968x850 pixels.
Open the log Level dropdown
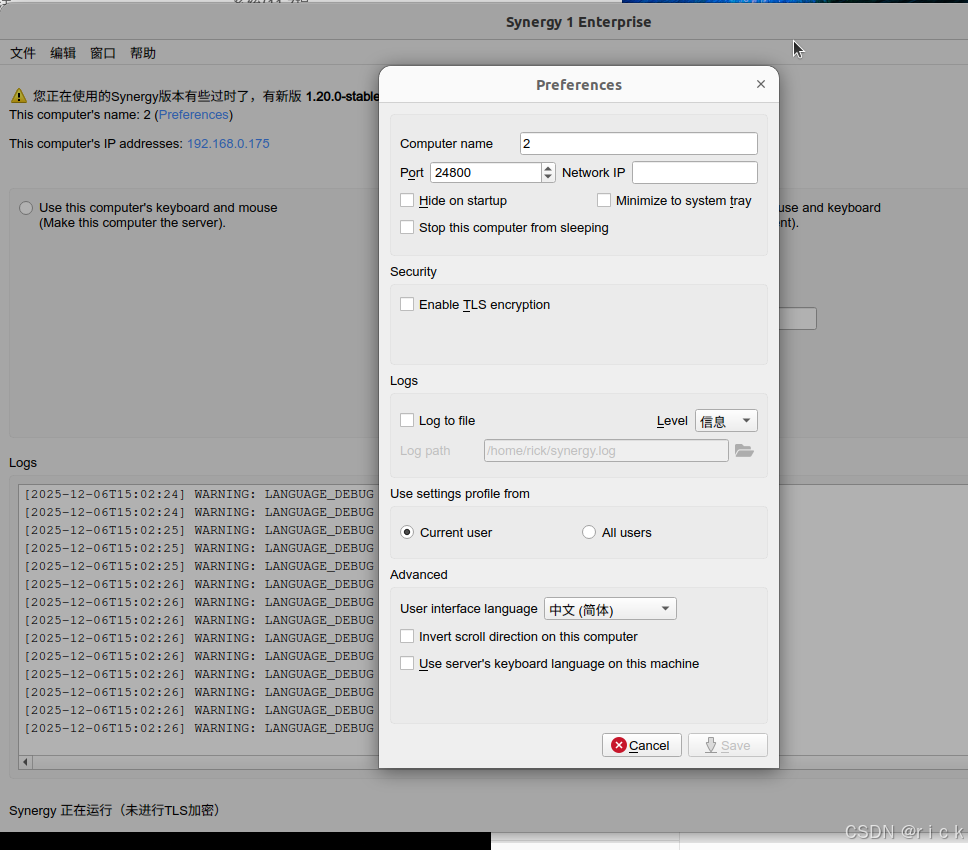pyautogui.click(x=726, y=421)
